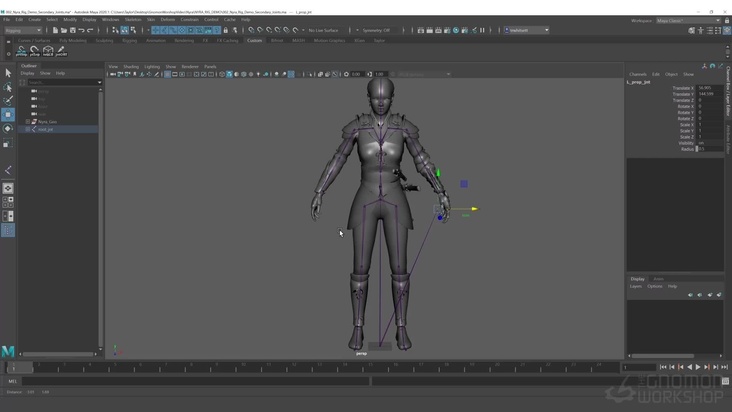732x412 pixels.
Task: Open Channels menu in Channel Box
Action: (638, 74)
